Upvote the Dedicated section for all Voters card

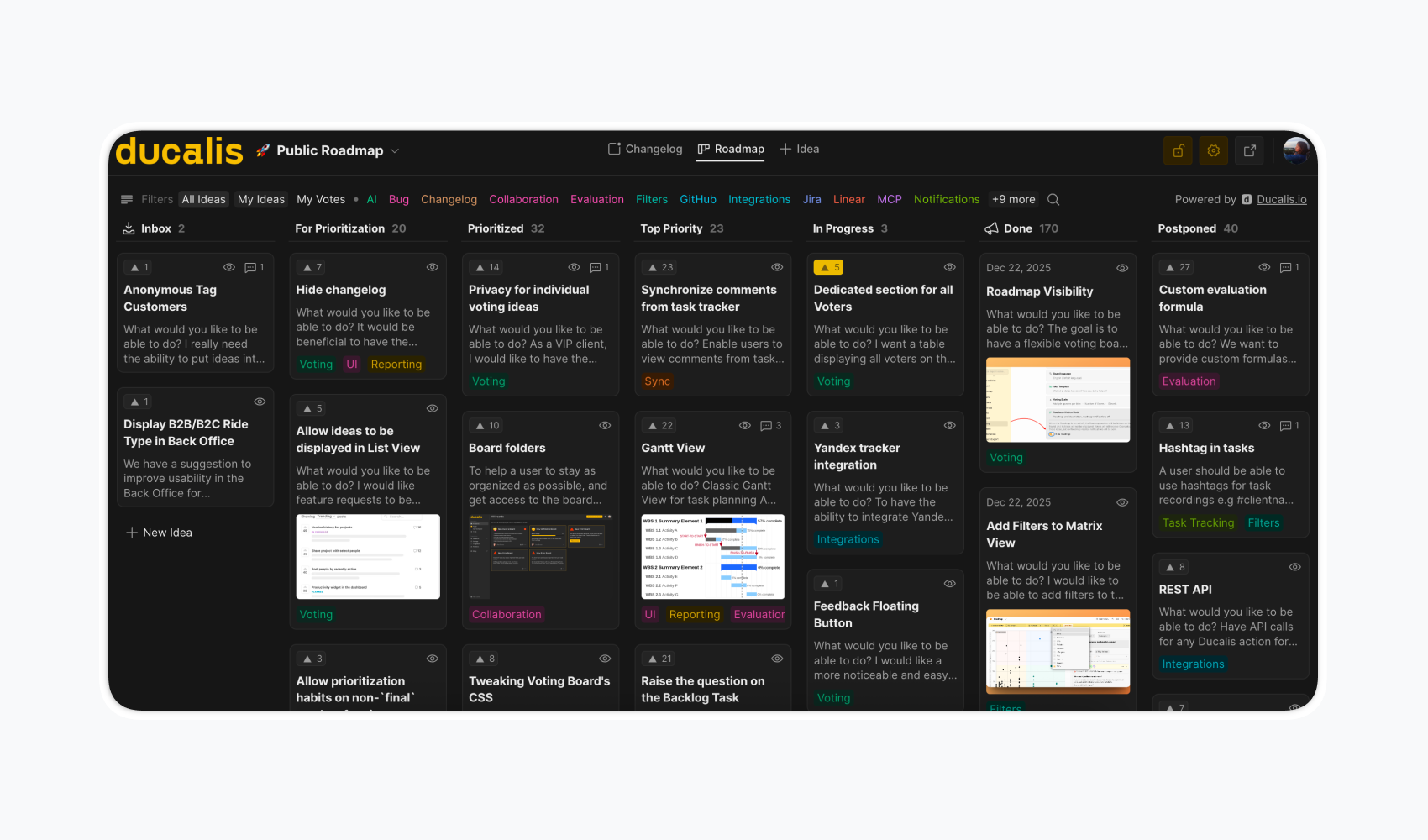[x=830, y=267]
